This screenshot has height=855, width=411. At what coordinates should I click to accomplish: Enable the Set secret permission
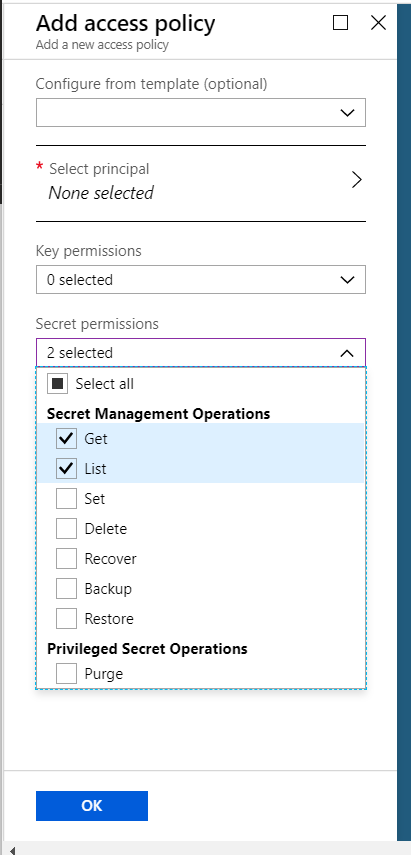point(67,498)
